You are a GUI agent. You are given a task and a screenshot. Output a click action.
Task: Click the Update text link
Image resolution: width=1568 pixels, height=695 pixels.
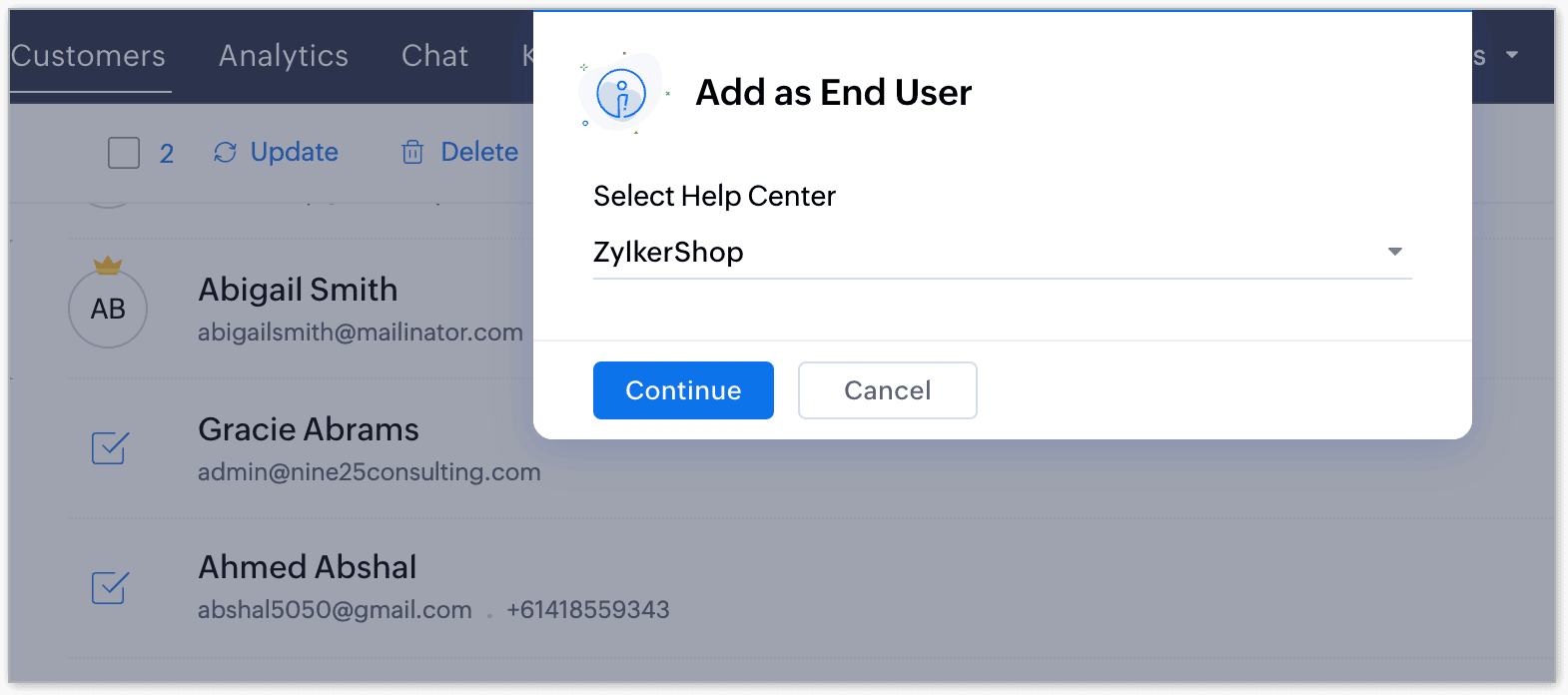pos(294,152)
